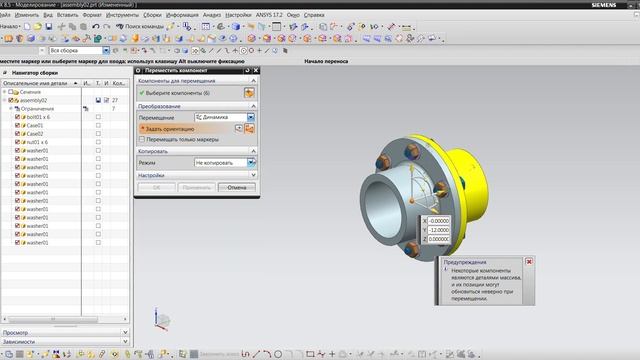This screenshot has width=640, height=360.
Task: Click the OK button in dialog
Action: [156, 187]
